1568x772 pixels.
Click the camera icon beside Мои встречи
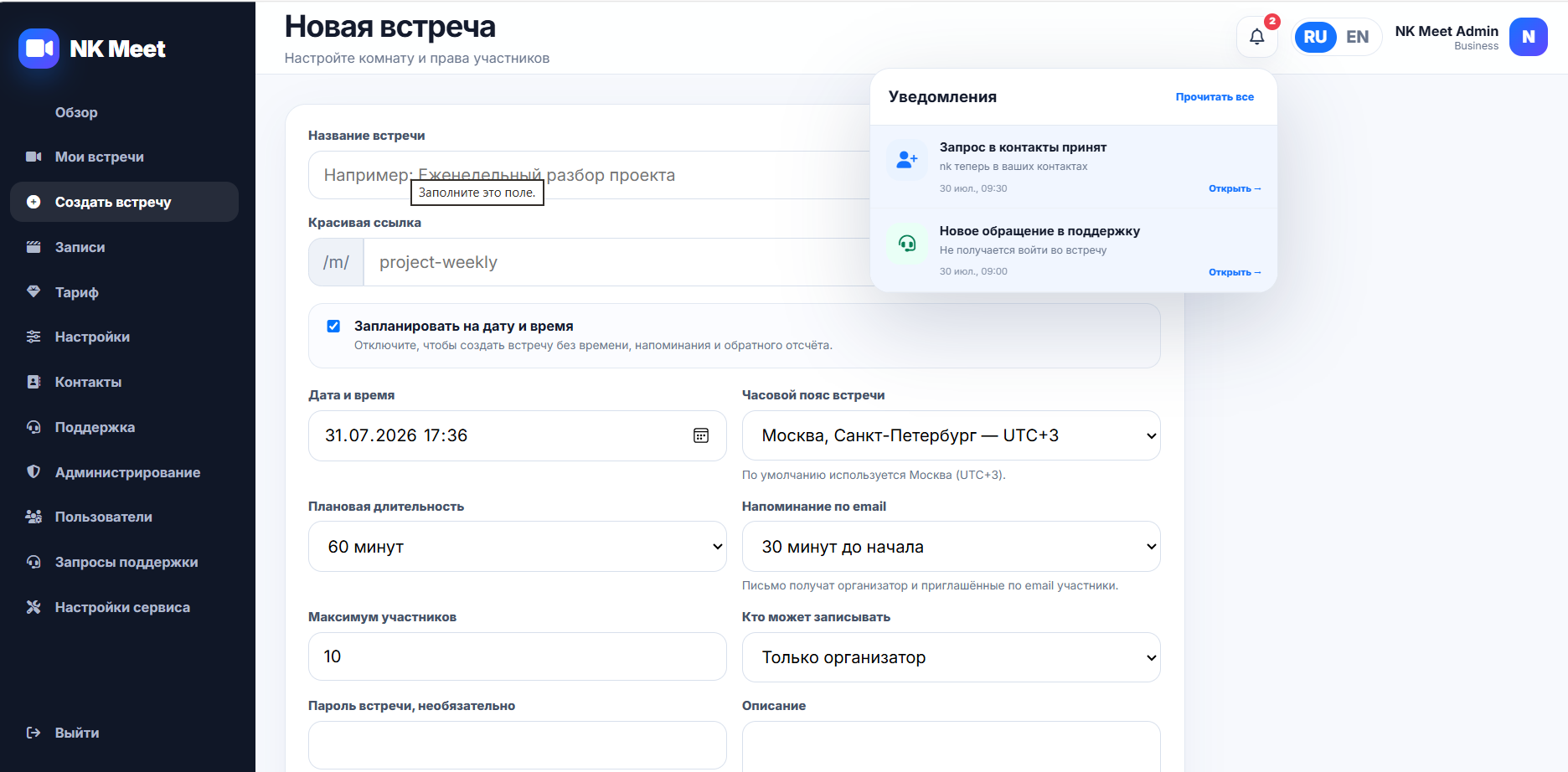point(34,157)
